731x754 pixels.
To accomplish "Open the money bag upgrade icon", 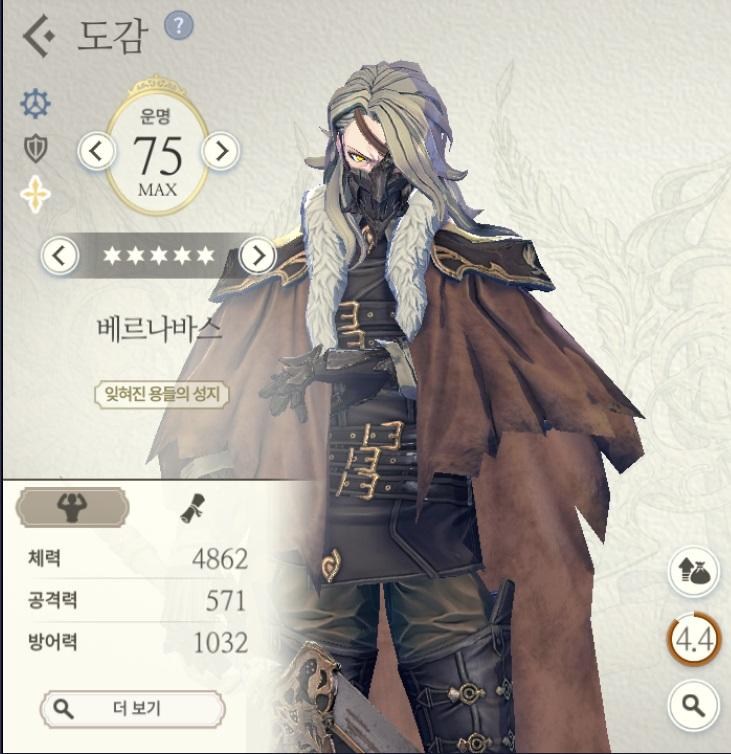I will [x=693, y=571].
